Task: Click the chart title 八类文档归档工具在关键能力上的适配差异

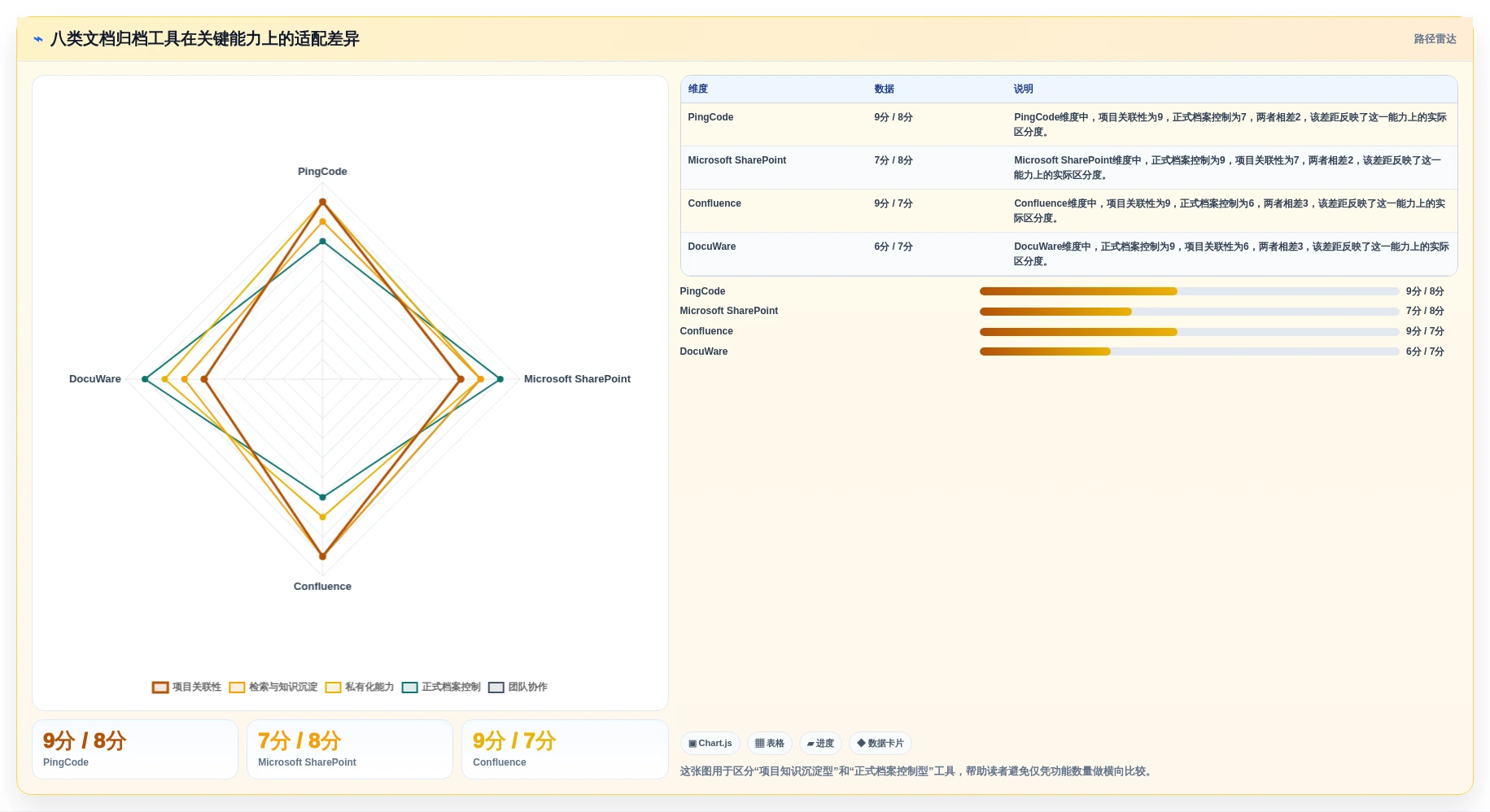Action: click(x=205, y=39)
